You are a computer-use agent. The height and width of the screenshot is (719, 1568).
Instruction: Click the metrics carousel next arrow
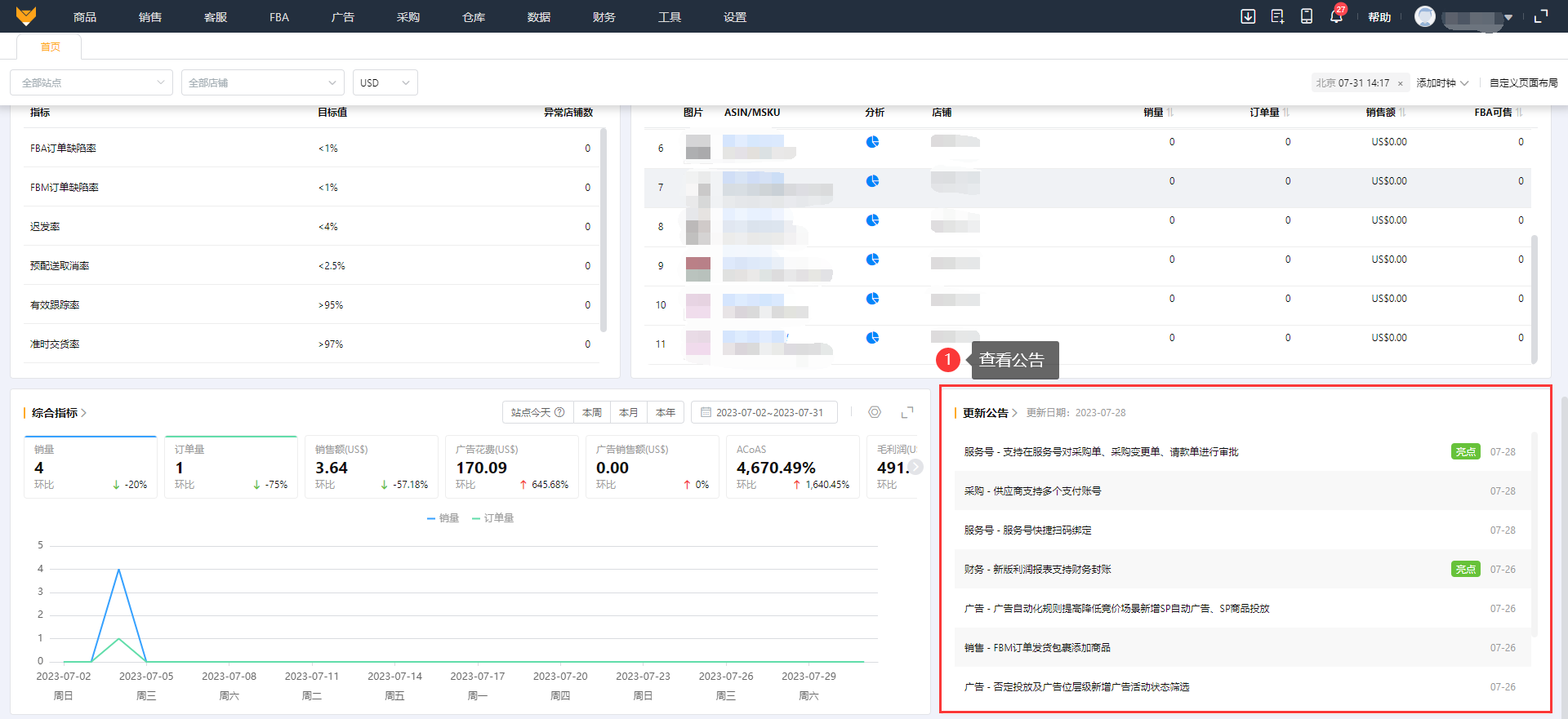[x=916, y=467]
